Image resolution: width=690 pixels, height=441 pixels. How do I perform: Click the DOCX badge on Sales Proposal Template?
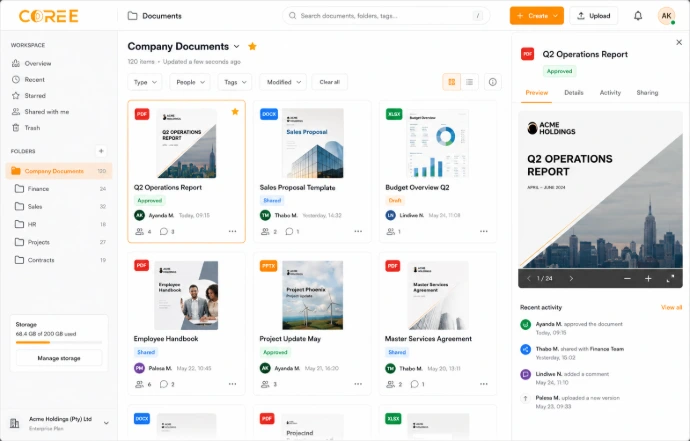(268, 114)
